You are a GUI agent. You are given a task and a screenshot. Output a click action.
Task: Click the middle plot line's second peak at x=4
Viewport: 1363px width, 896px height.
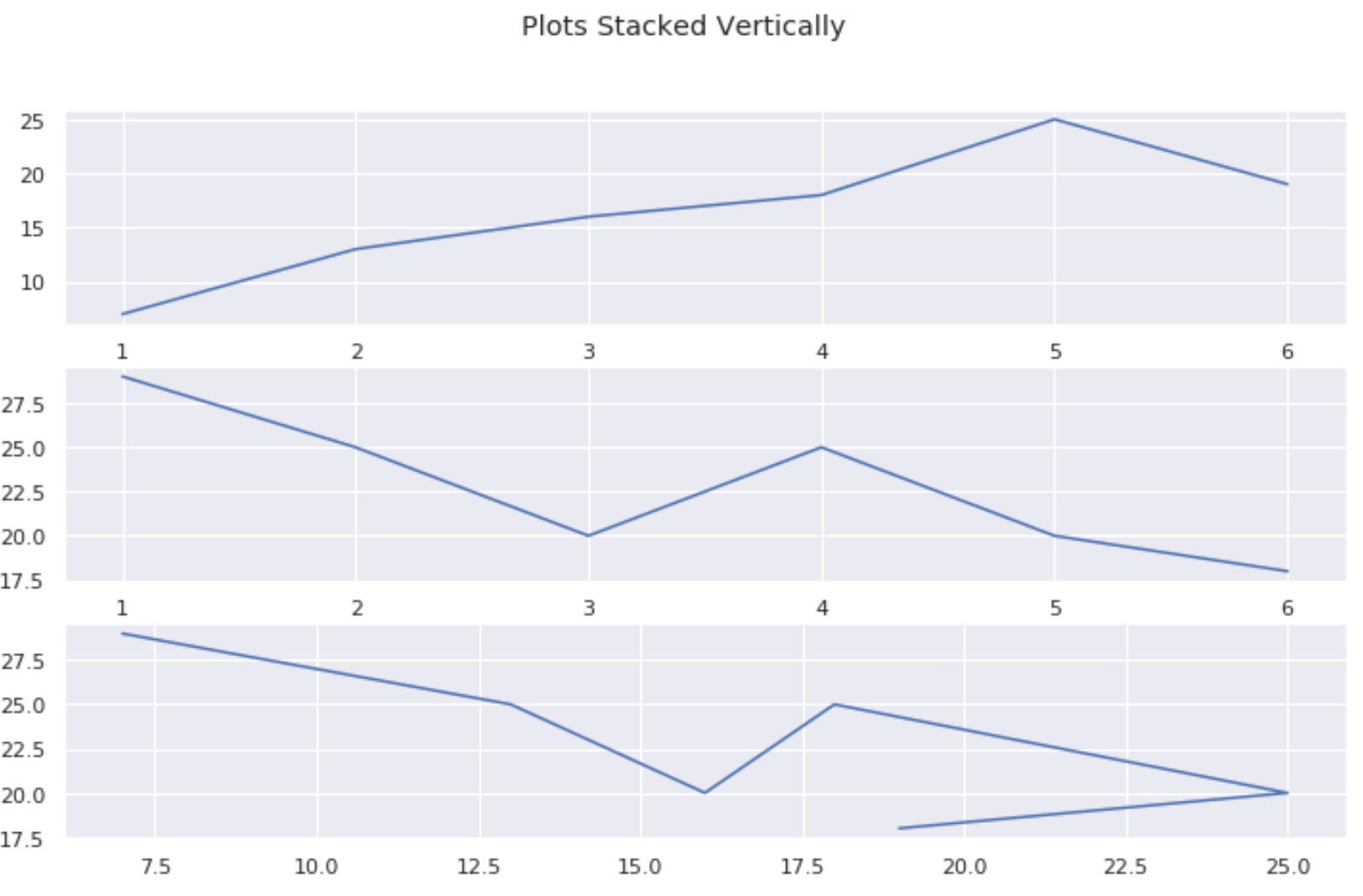(822, 447)
